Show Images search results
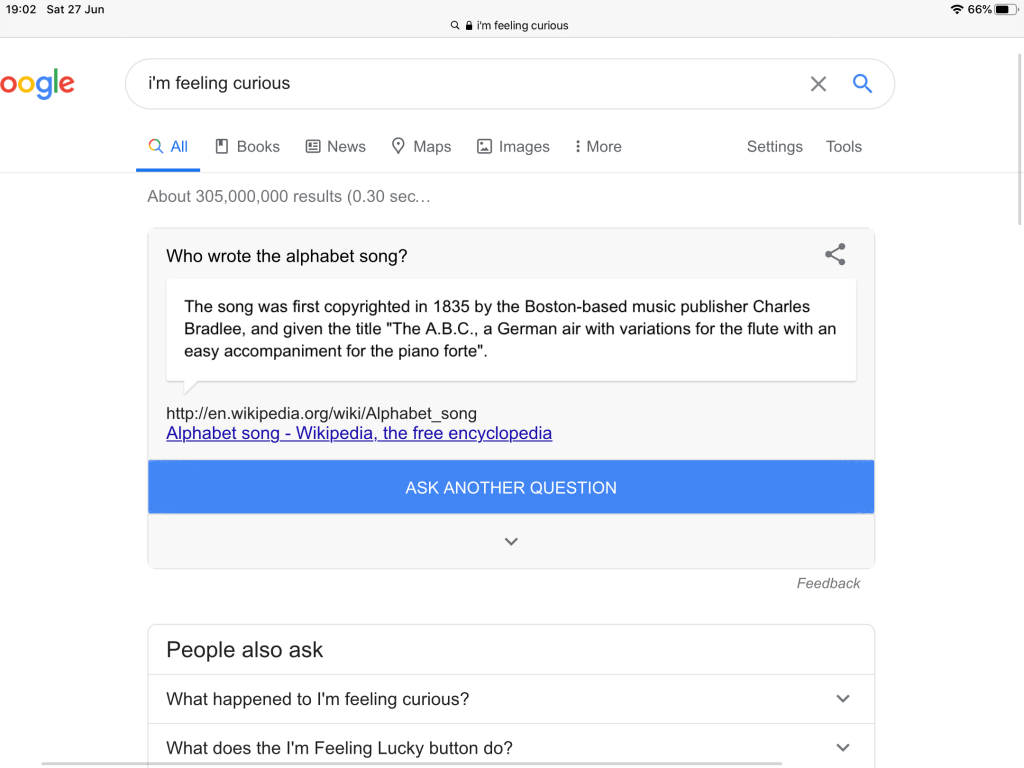Screen dimensions: 1024x768 513,146
